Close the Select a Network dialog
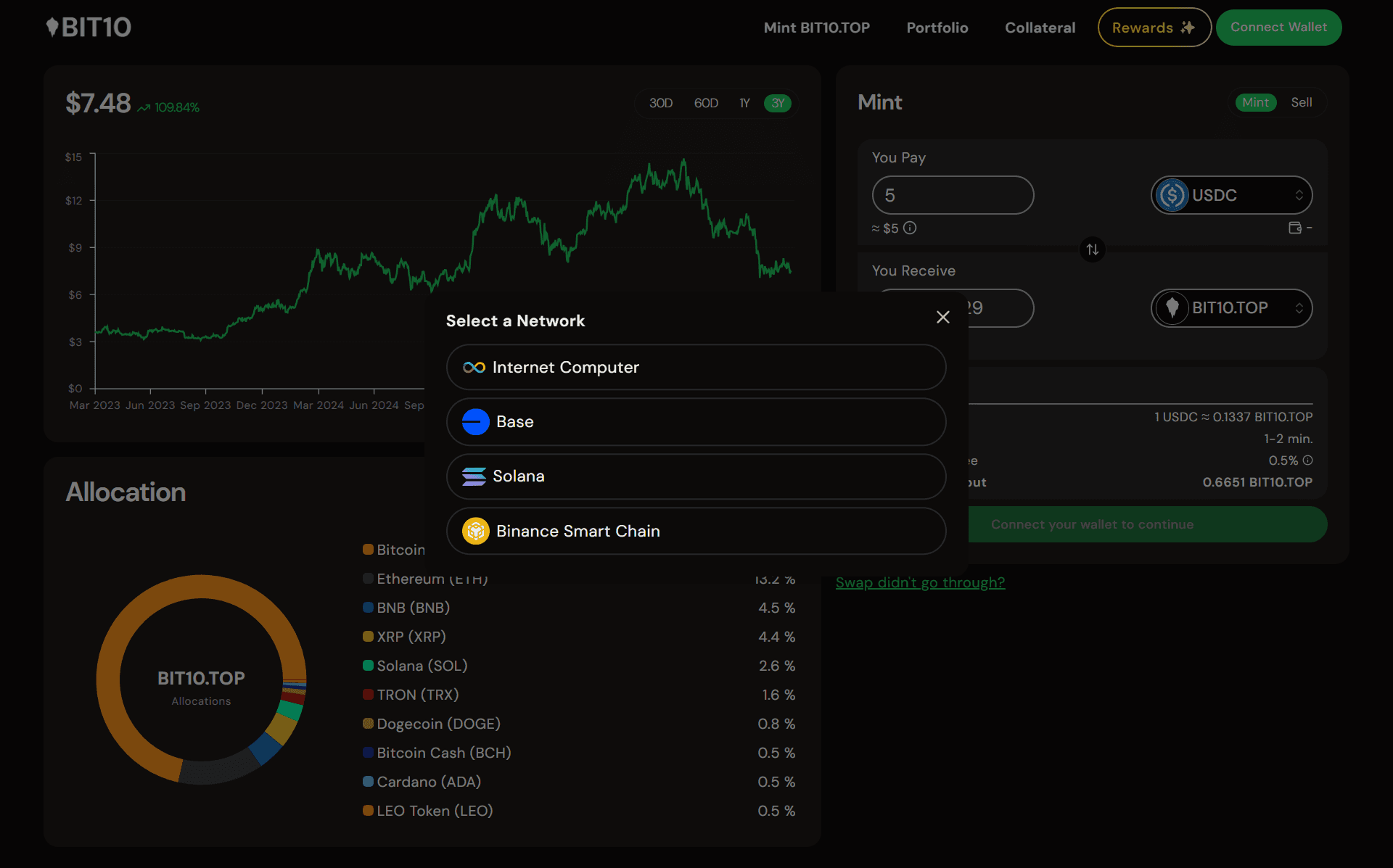Screen dimensions: 1393x868 pyautogui.click(x=942, y=317)
